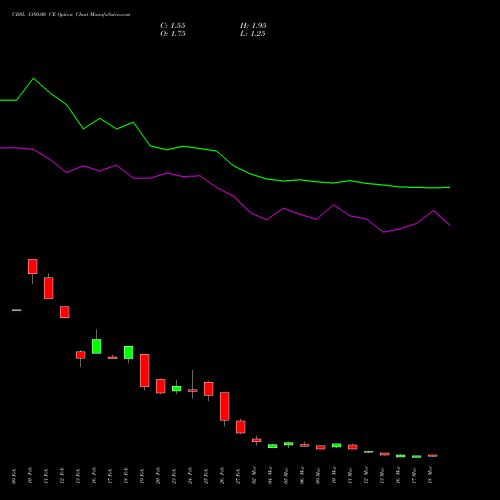Select the 12 Feb date label

point(62,476)
